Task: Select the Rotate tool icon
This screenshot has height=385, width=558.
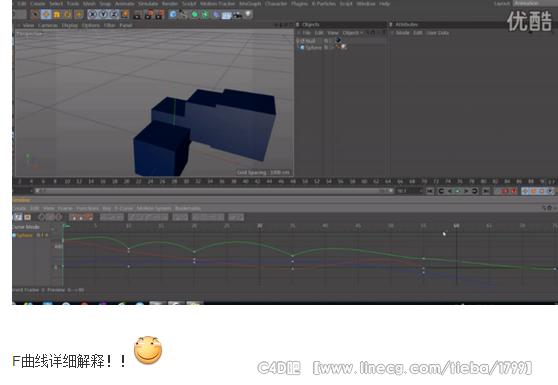Action: (x=68, y=15)
